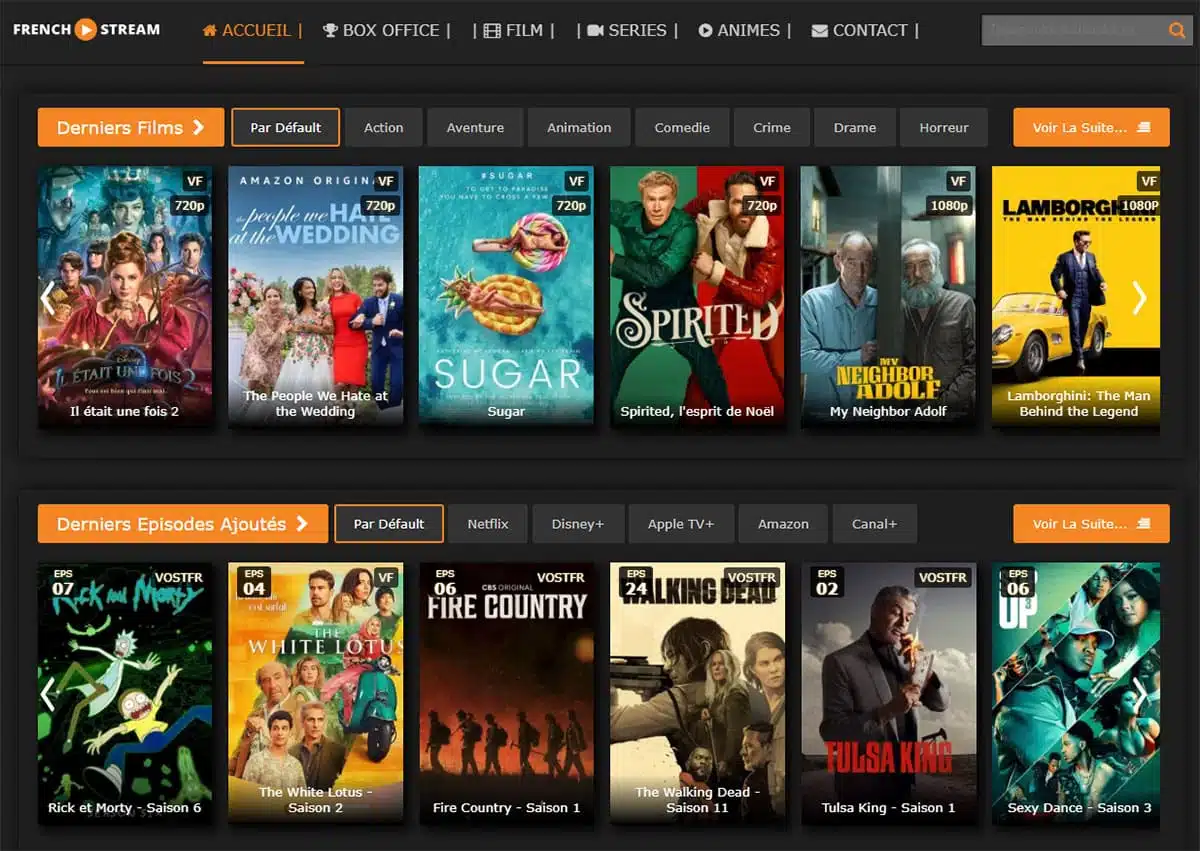Screen dimensions: 1200x851
Task: Click EPS 04 badge on White Lotus
Action: (254, 582)
